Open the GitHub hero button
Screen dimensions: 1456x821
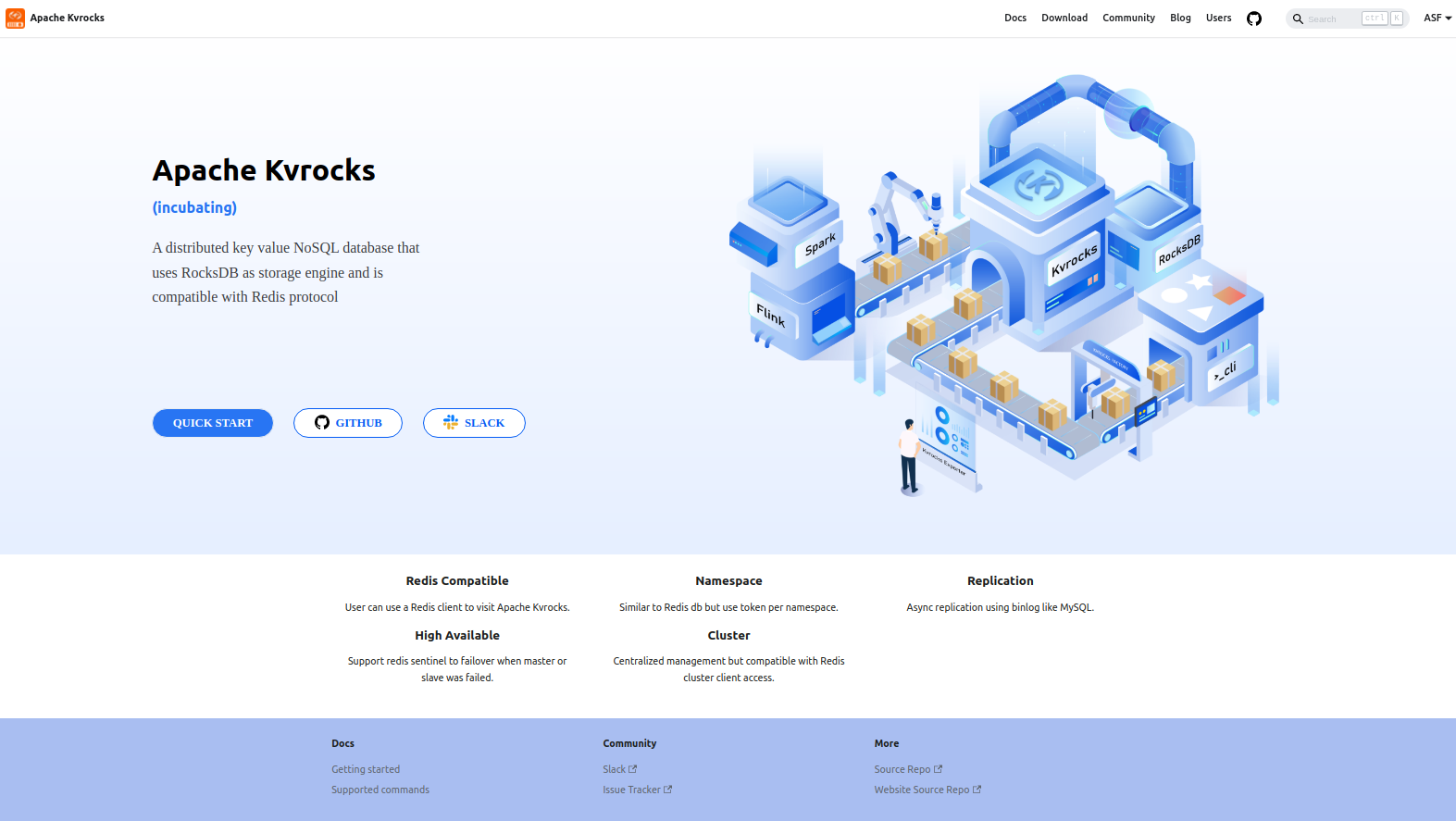click(348, 423)
